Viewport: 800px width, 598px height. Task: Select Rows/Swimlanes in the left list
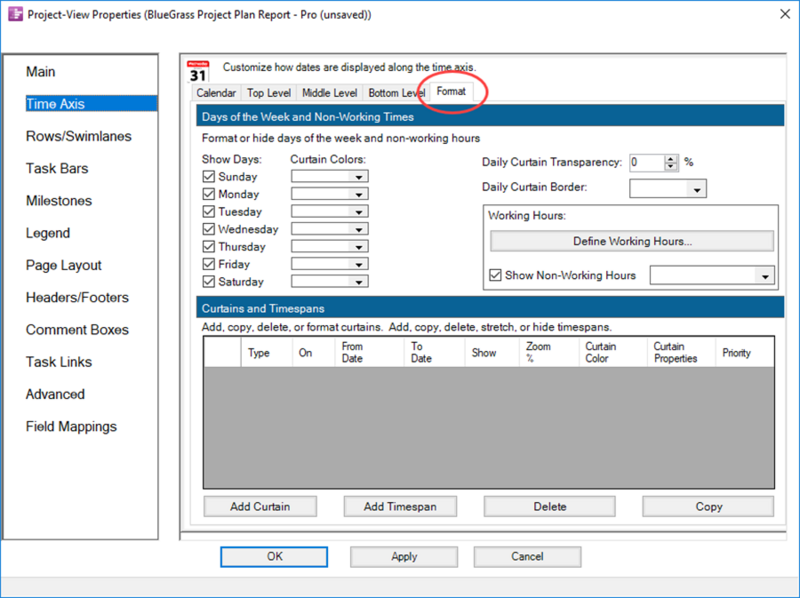(79, 136)
